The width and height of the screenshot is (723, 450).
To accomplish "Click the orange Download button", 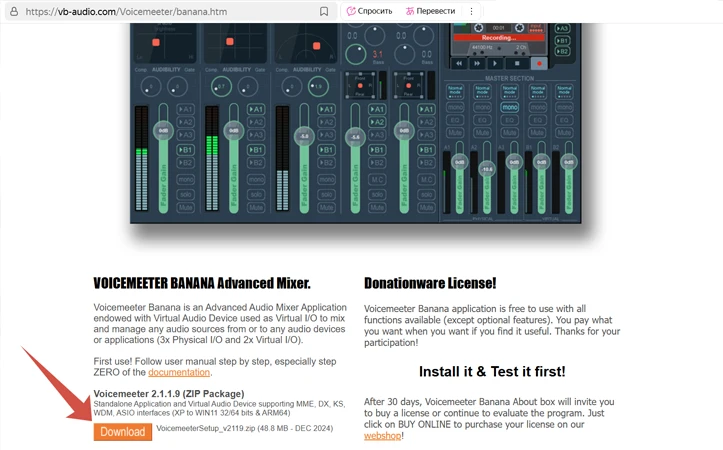I will [123, 432].
